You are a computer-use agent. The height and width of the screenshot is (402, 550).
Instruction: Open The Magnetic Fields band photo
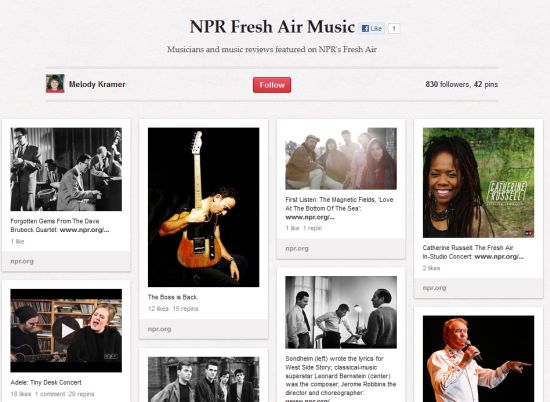tap(341, 159)
